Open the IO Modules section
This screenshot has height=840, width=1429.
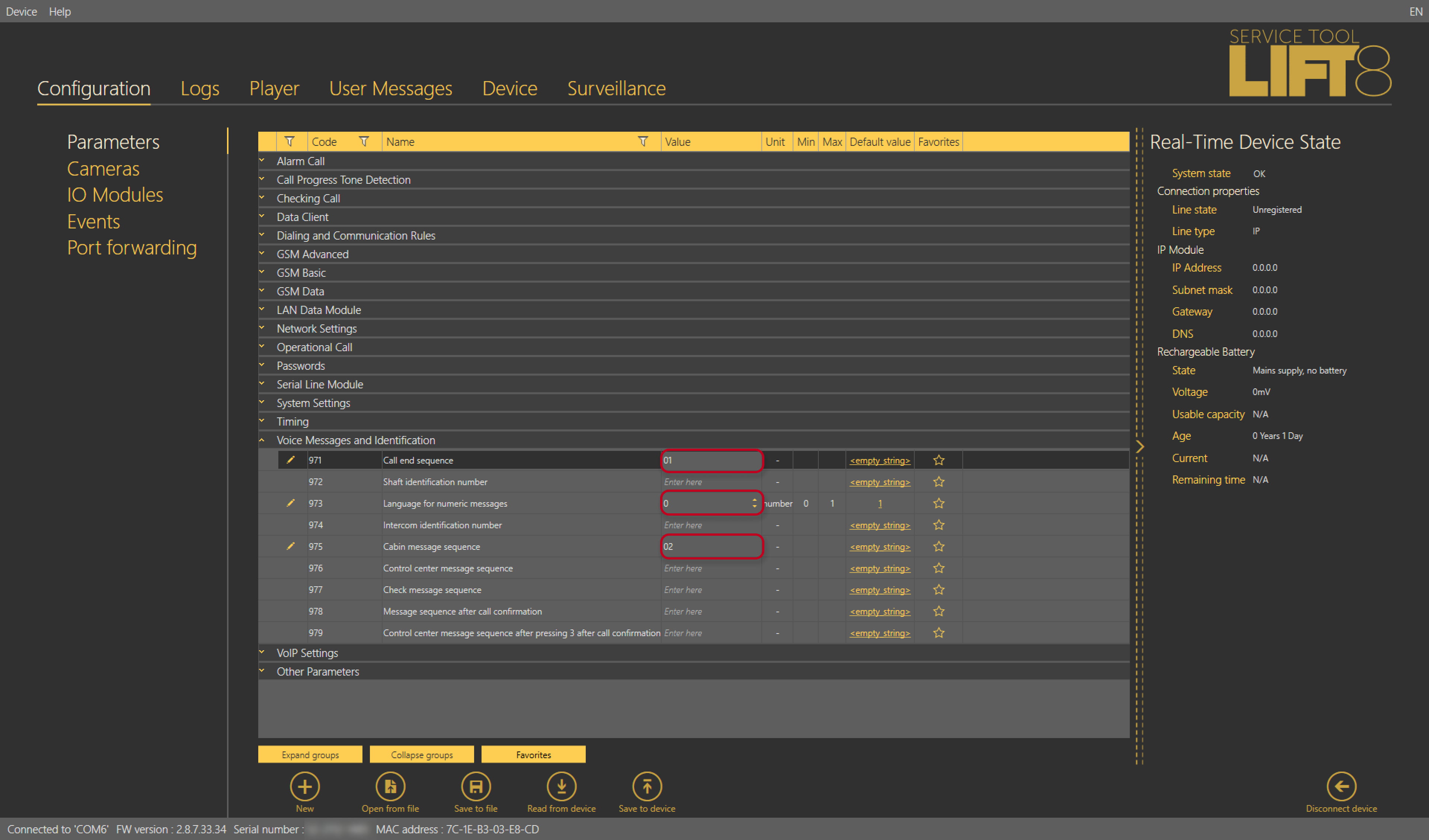(x=115, y=195)
